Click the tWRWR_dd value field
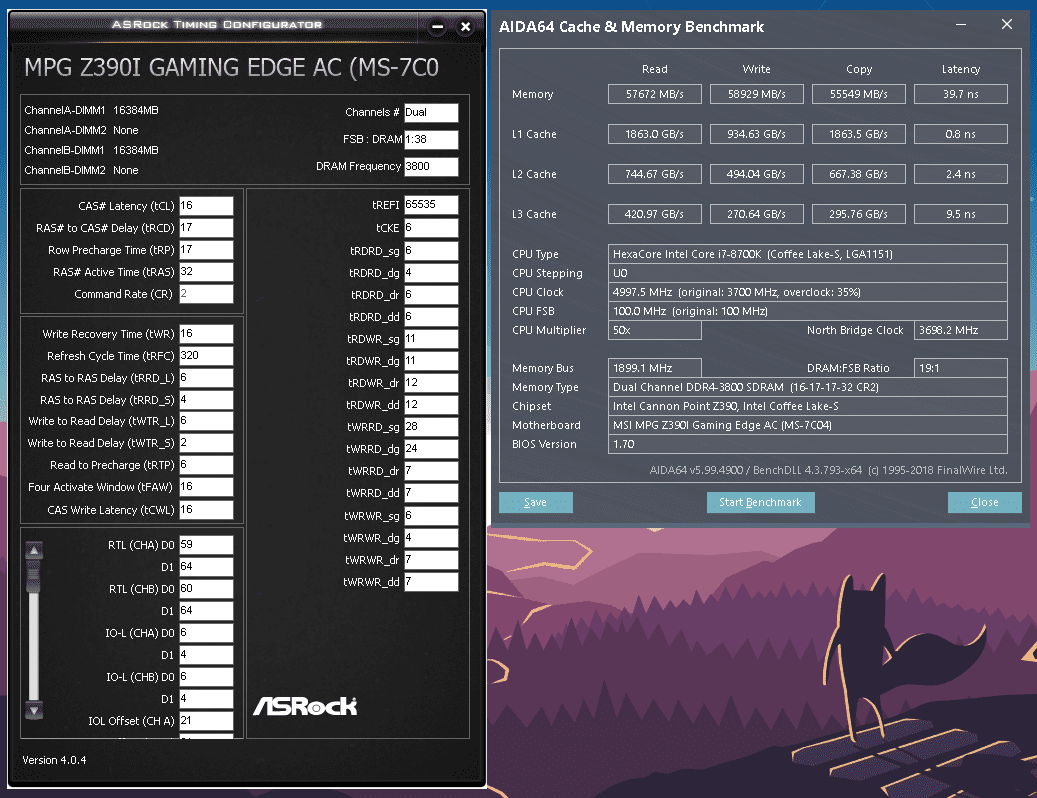This screenshot has width=1037, height=798. pyautogui.click(x=431, y=582)
